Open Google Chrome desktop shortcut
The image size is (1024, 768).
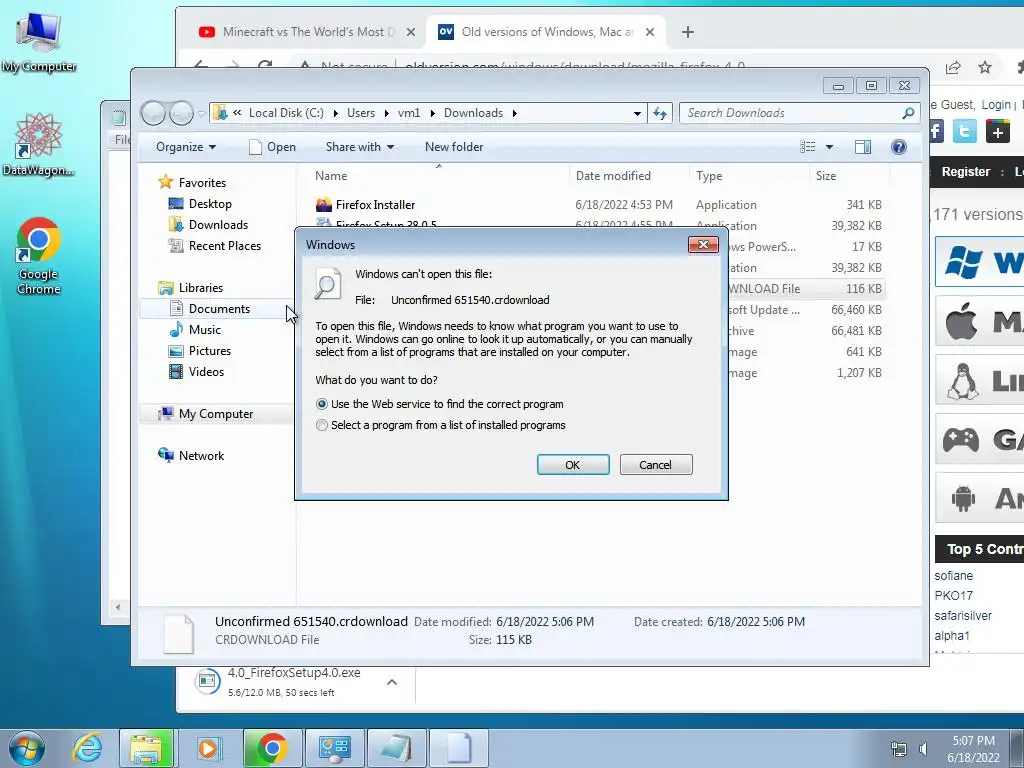click(x=39, y=256)
